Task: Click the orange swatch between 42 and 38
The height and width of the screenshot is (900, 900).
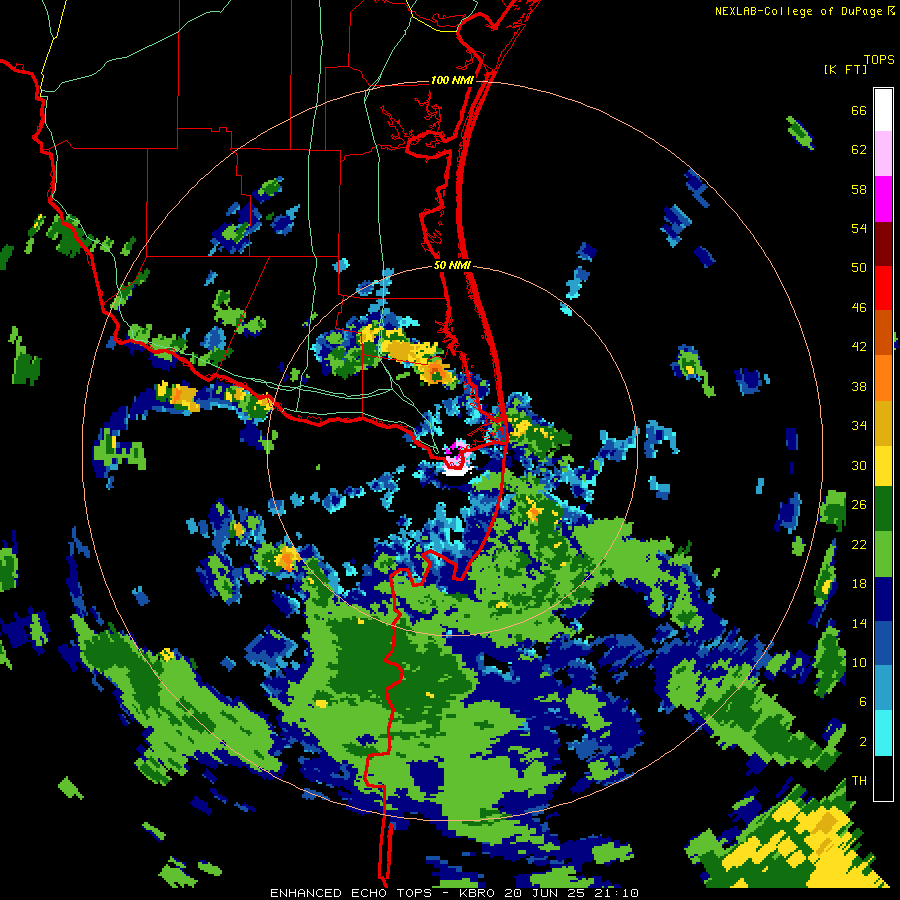Action: [x=883, y=378]
